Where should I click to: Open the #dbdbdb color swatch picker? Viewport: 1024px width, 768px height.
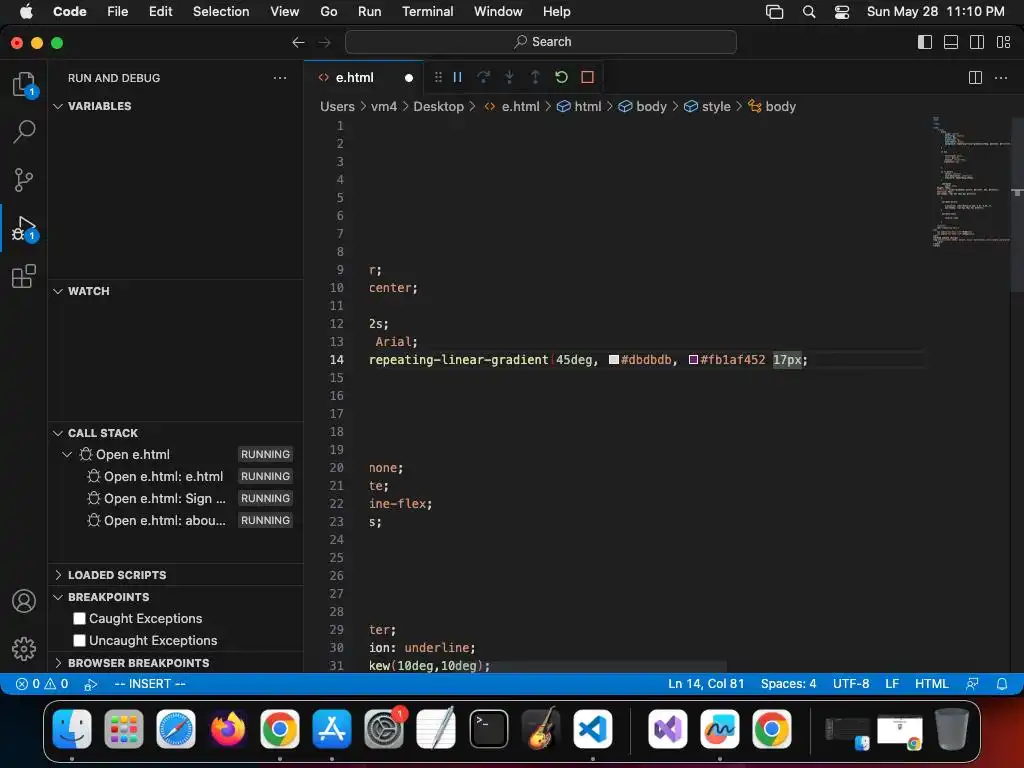(x=614, y=360)
